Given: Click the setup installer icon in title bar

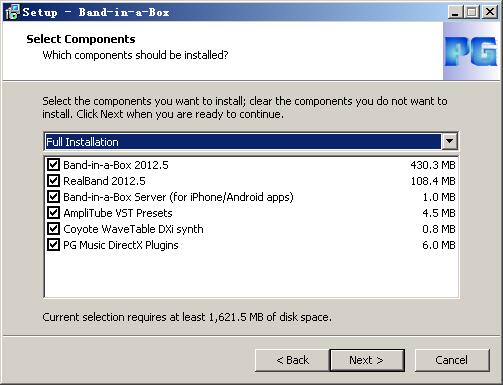Looking at the screenshot, I should coord(12,12).
